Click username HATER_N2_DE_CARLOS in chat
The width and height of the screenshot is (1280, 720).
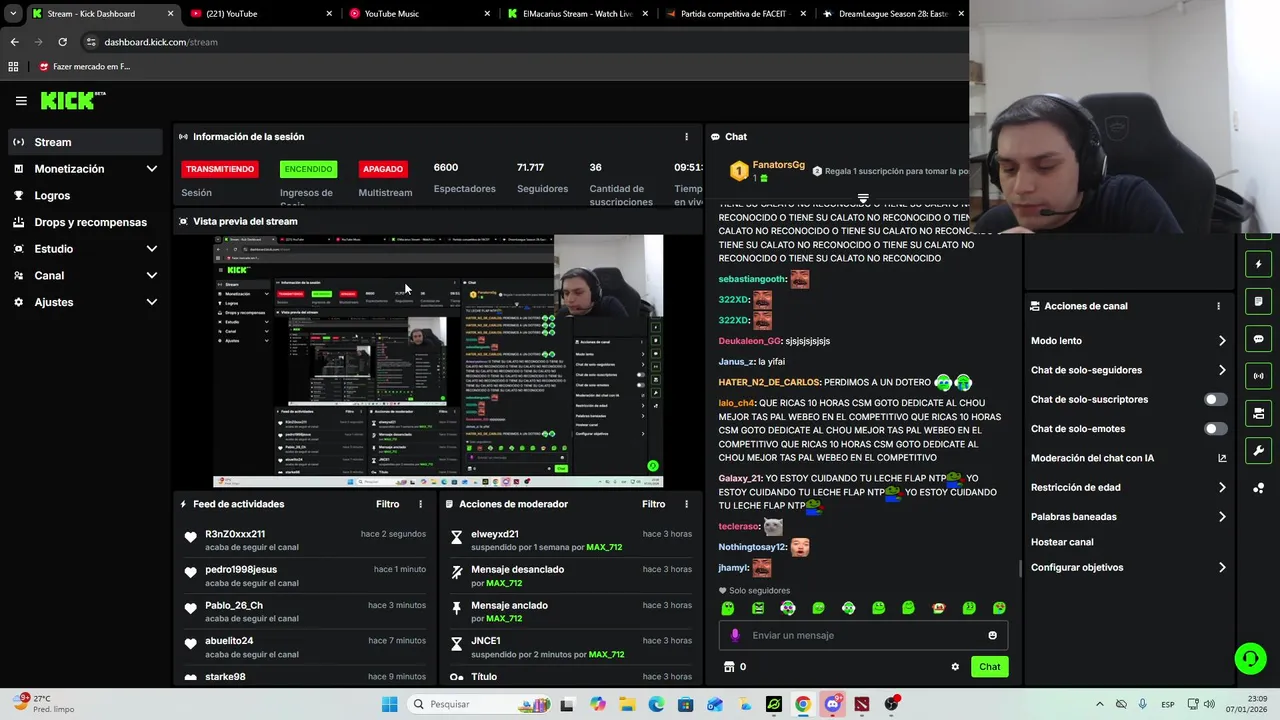[769, 382]
